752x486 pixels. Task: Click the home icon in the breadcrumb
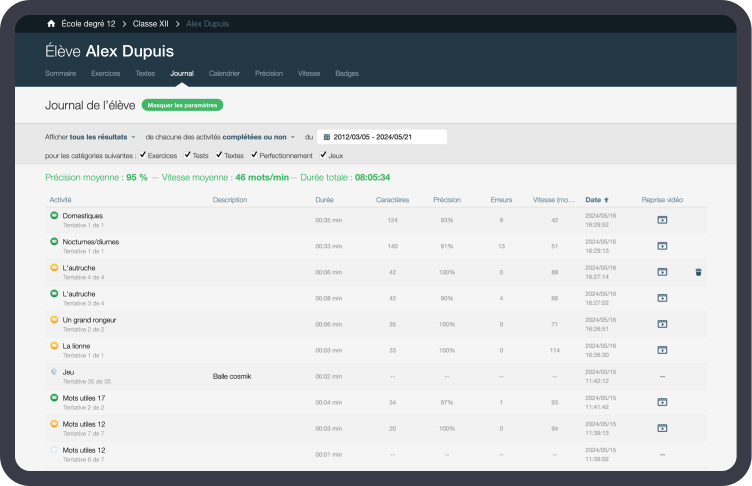click(51, 22)
